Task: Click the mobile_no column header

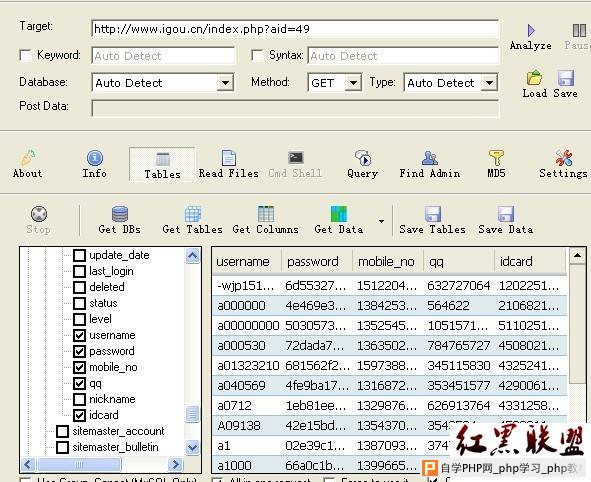Action: (387, 261)
